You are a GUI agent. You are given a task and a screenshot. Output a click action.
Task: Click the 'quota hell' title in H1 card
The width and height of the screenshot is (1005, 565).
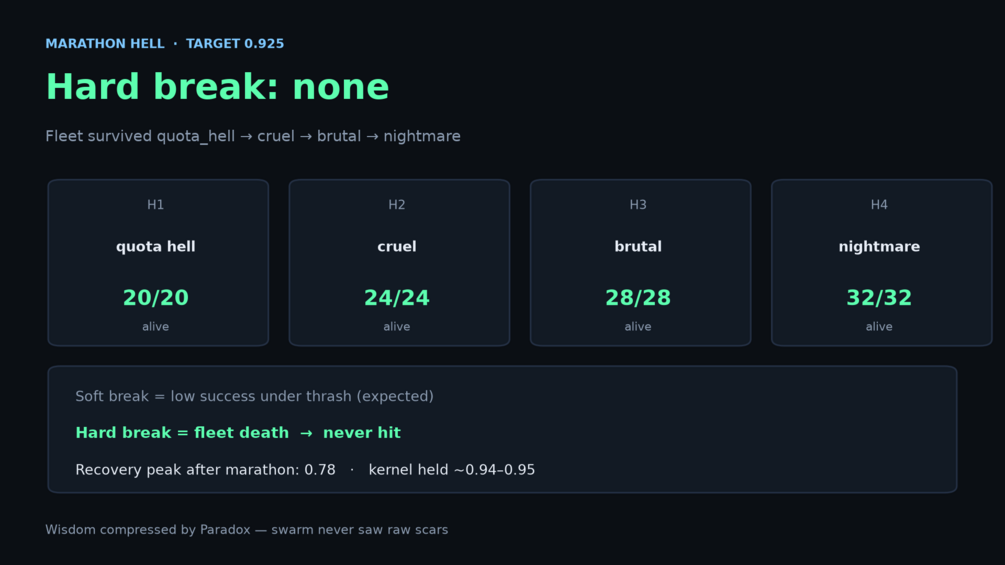pos(156,247)
